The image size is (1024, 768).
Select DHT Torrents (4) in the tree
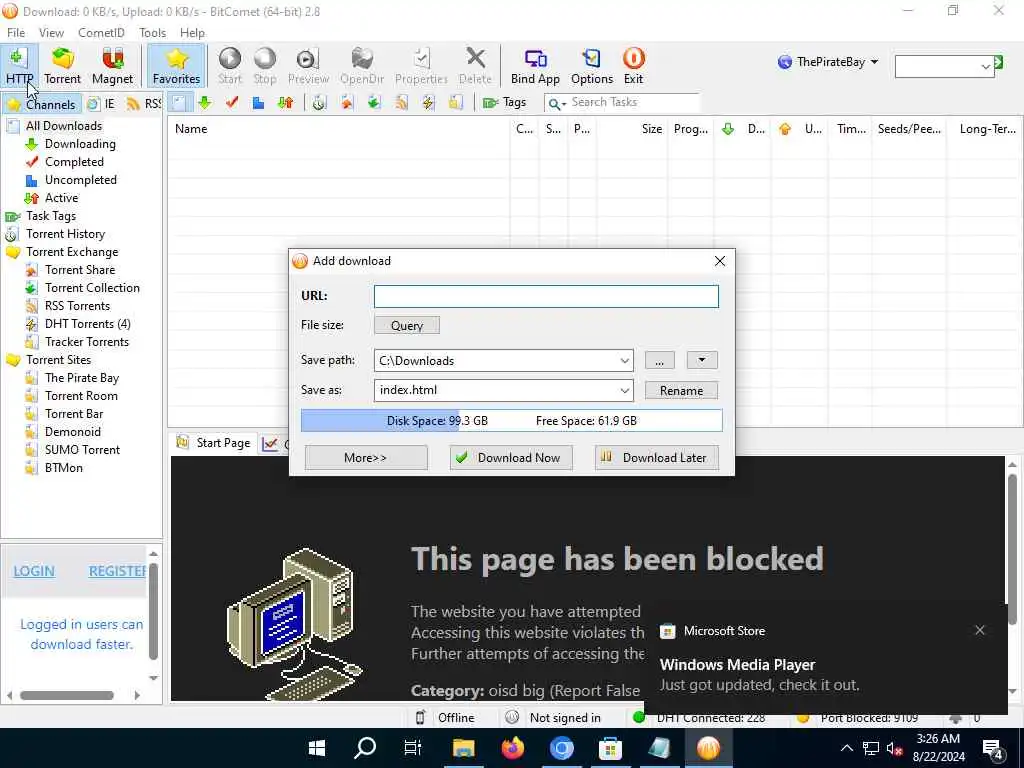tap(88, 324)
